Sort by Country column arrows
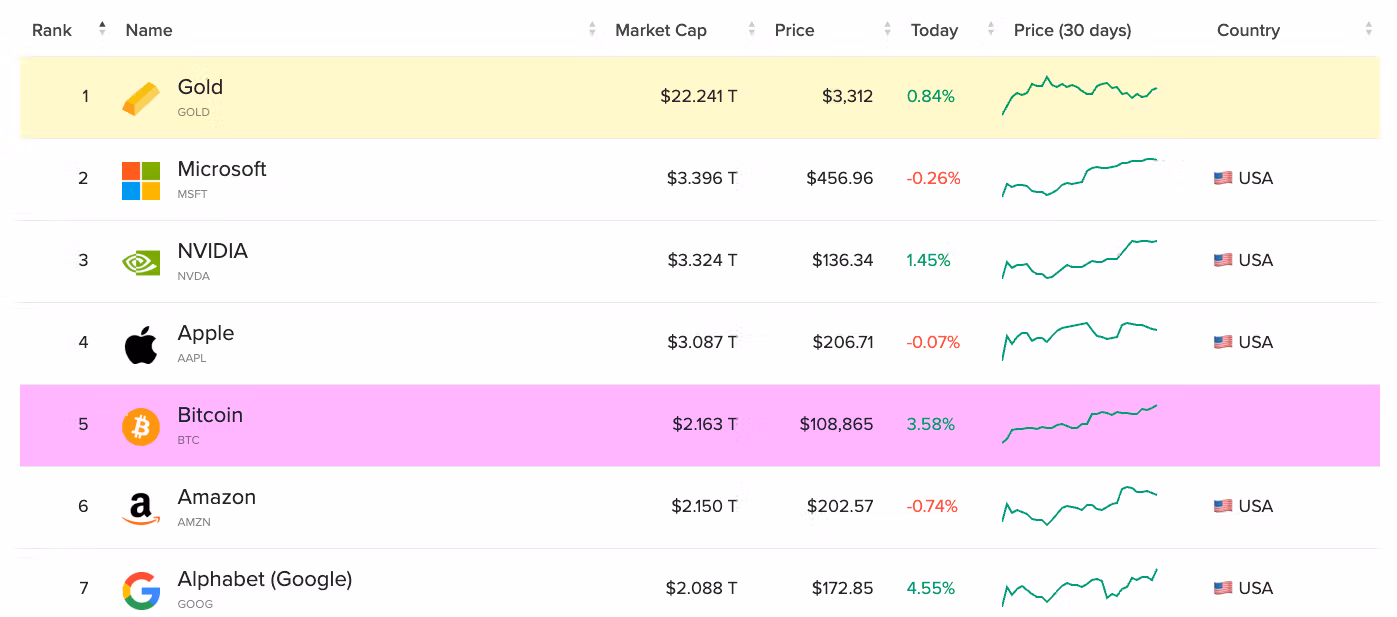This screenshot has width=1397, height=617. click(1369, 30)
